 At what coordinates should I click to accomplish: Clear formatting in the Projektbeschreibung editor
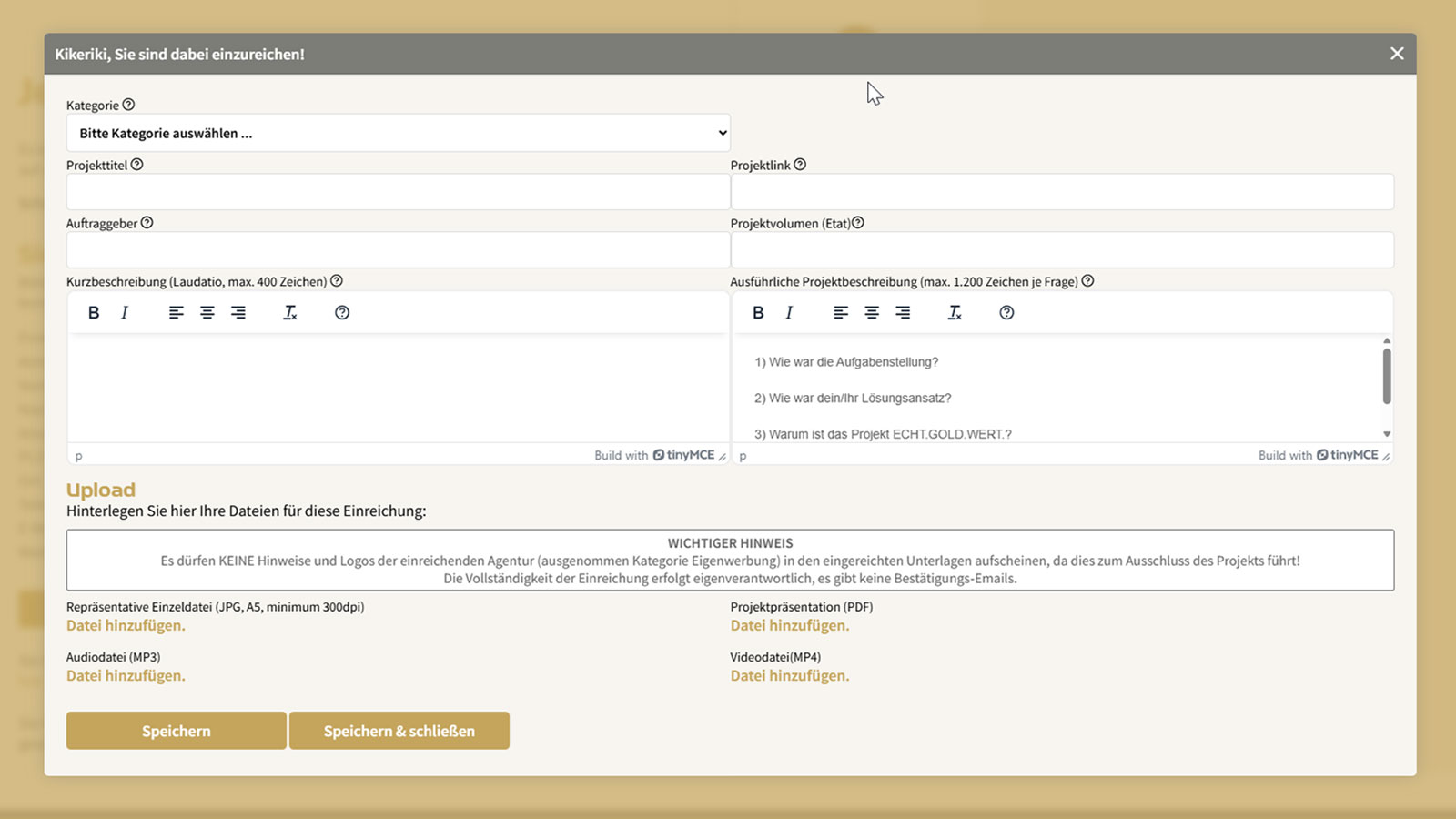[x=955, y=313]
